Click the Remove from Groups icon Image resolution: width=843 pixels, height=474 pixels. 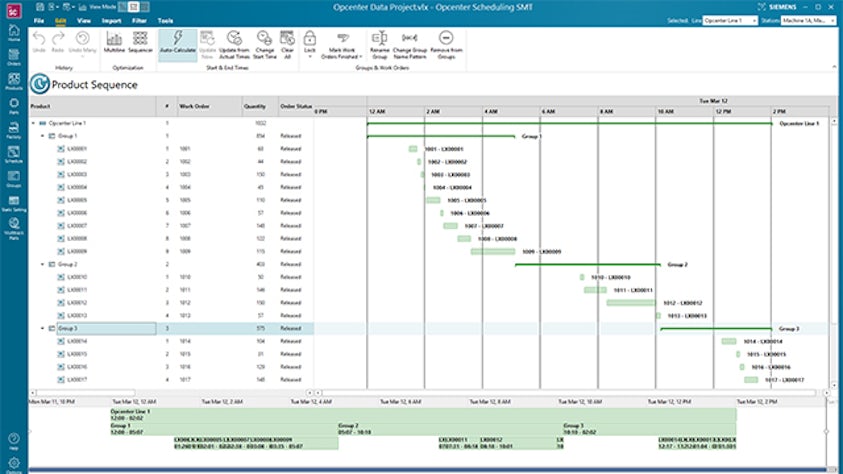click(446, 44)
